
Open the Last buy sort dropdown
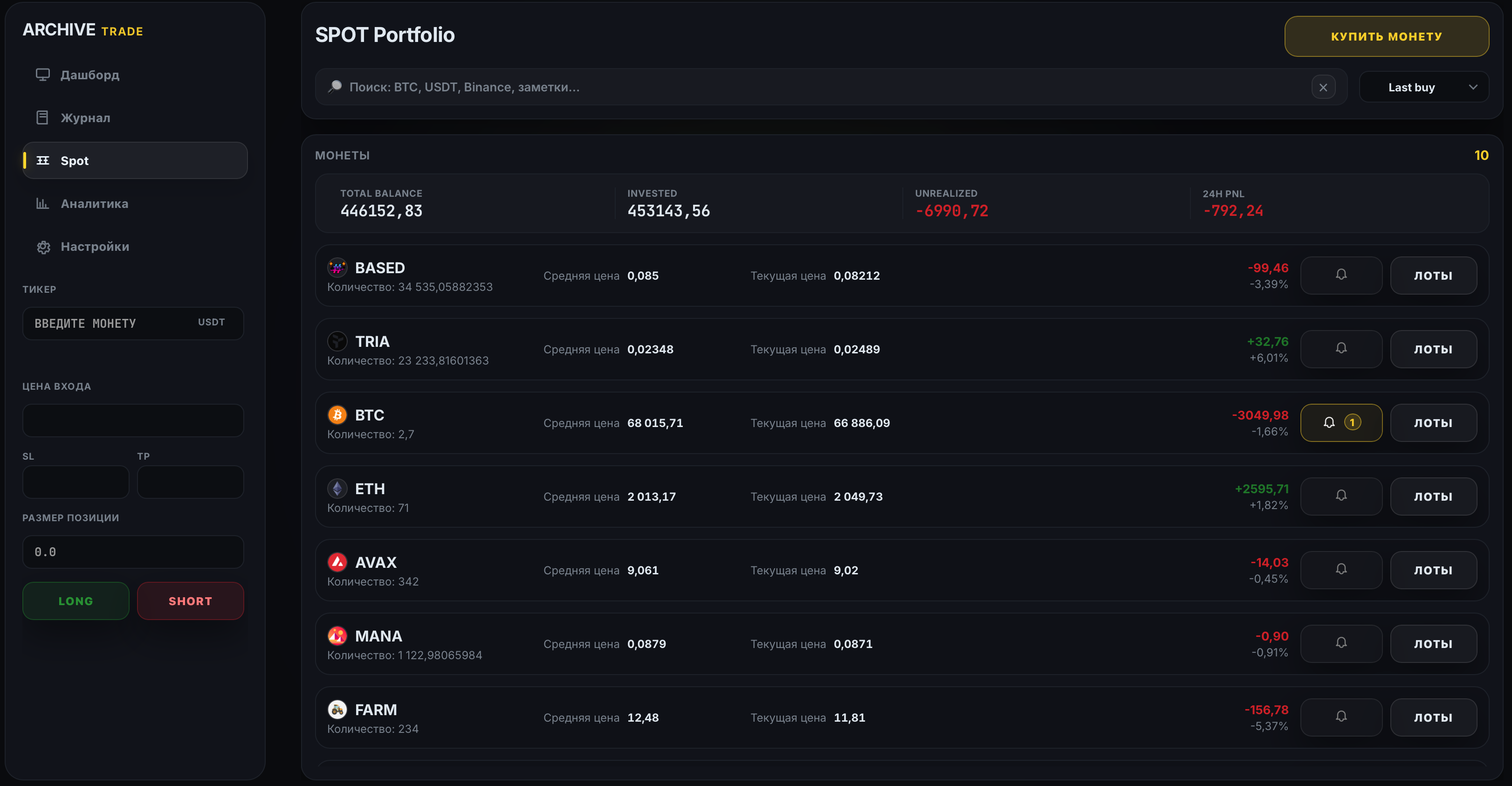1423,88
